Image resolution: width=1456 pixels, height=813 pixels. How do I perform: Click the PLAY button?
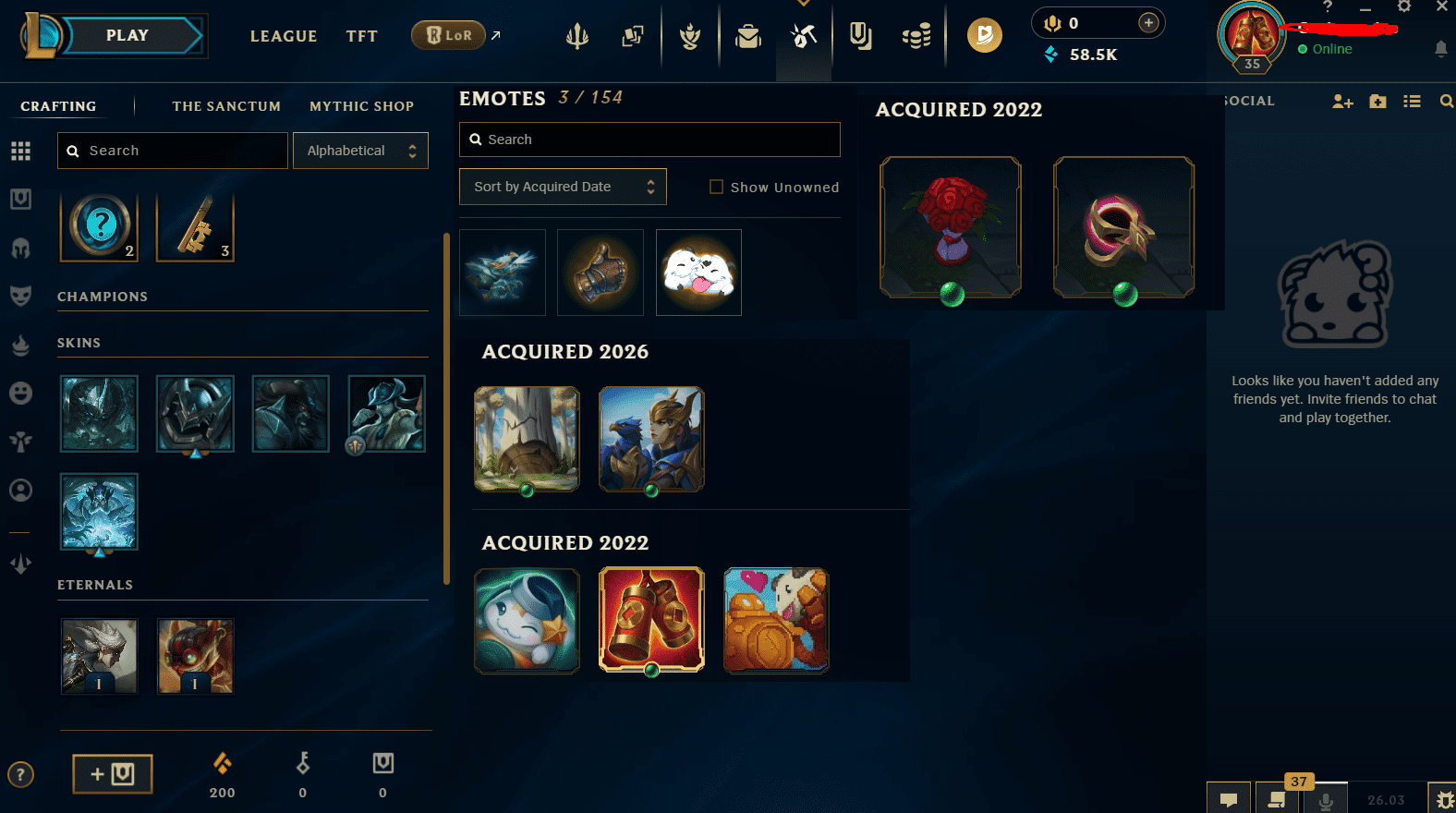click(x=127, y=35)
